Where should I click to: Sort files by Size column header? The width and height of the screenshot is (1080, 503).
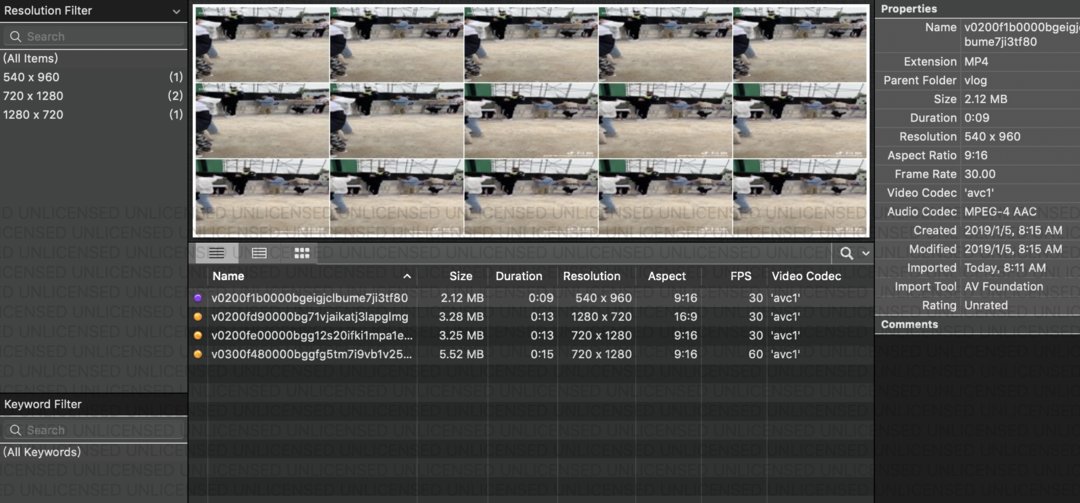point(460,276)
